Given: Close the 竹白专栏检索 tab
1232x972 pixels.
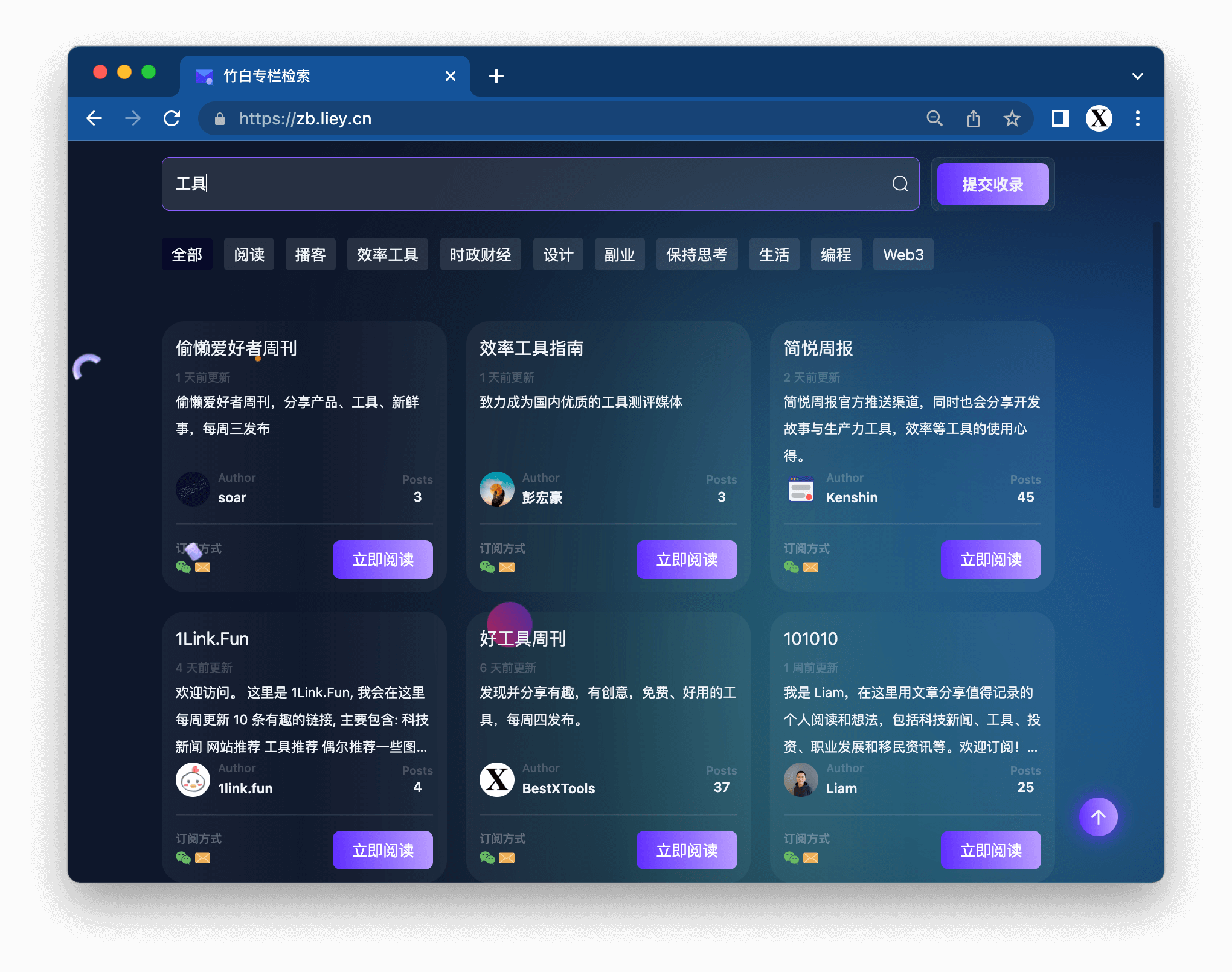Looking at the screenshot, I should (x=450, y=76).
